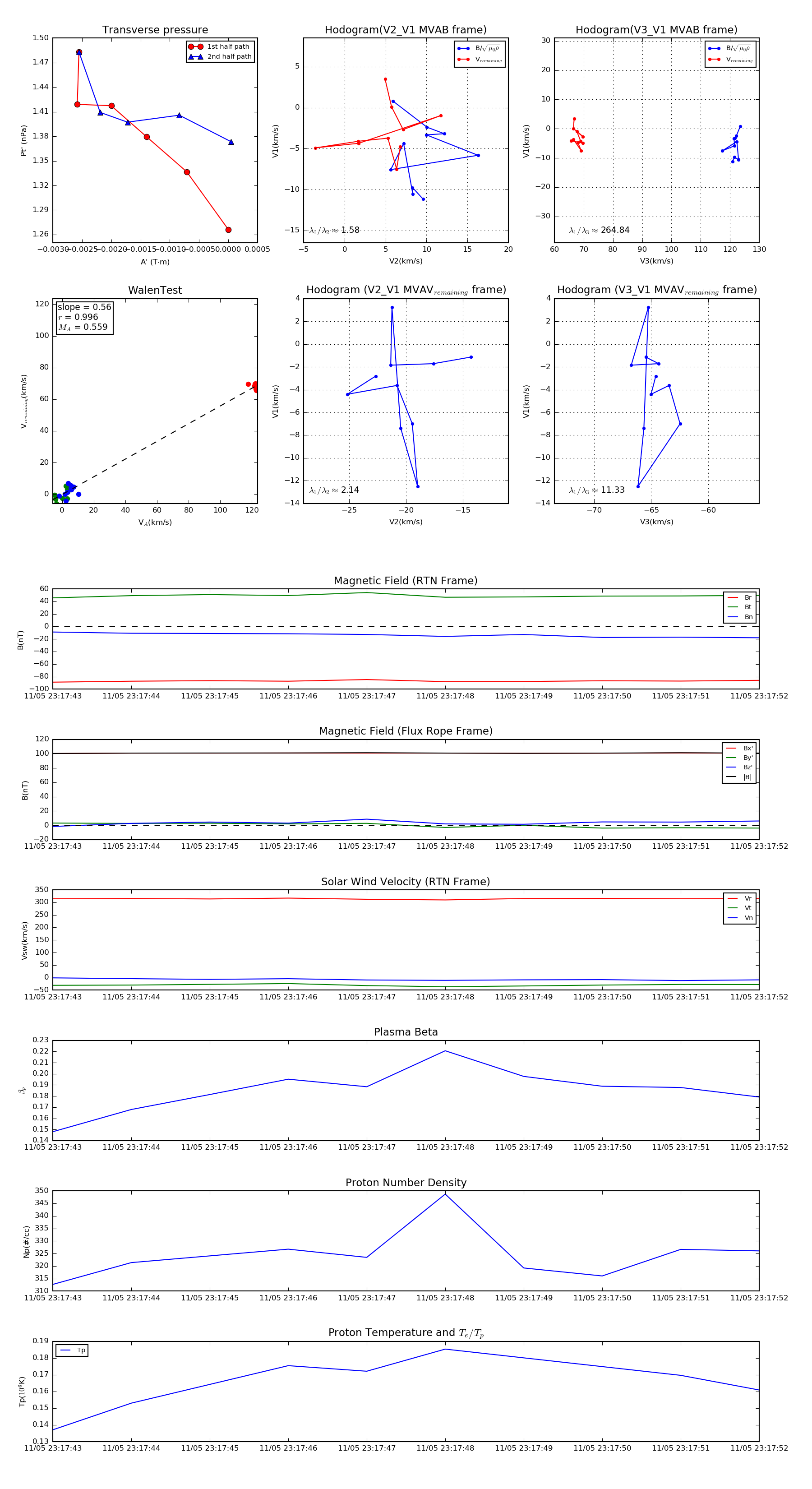Screen dimensions: 812x1489
Task: Click the Pt' (nPa) axis label
Action: pyautogui.click(x=24, y=140)
